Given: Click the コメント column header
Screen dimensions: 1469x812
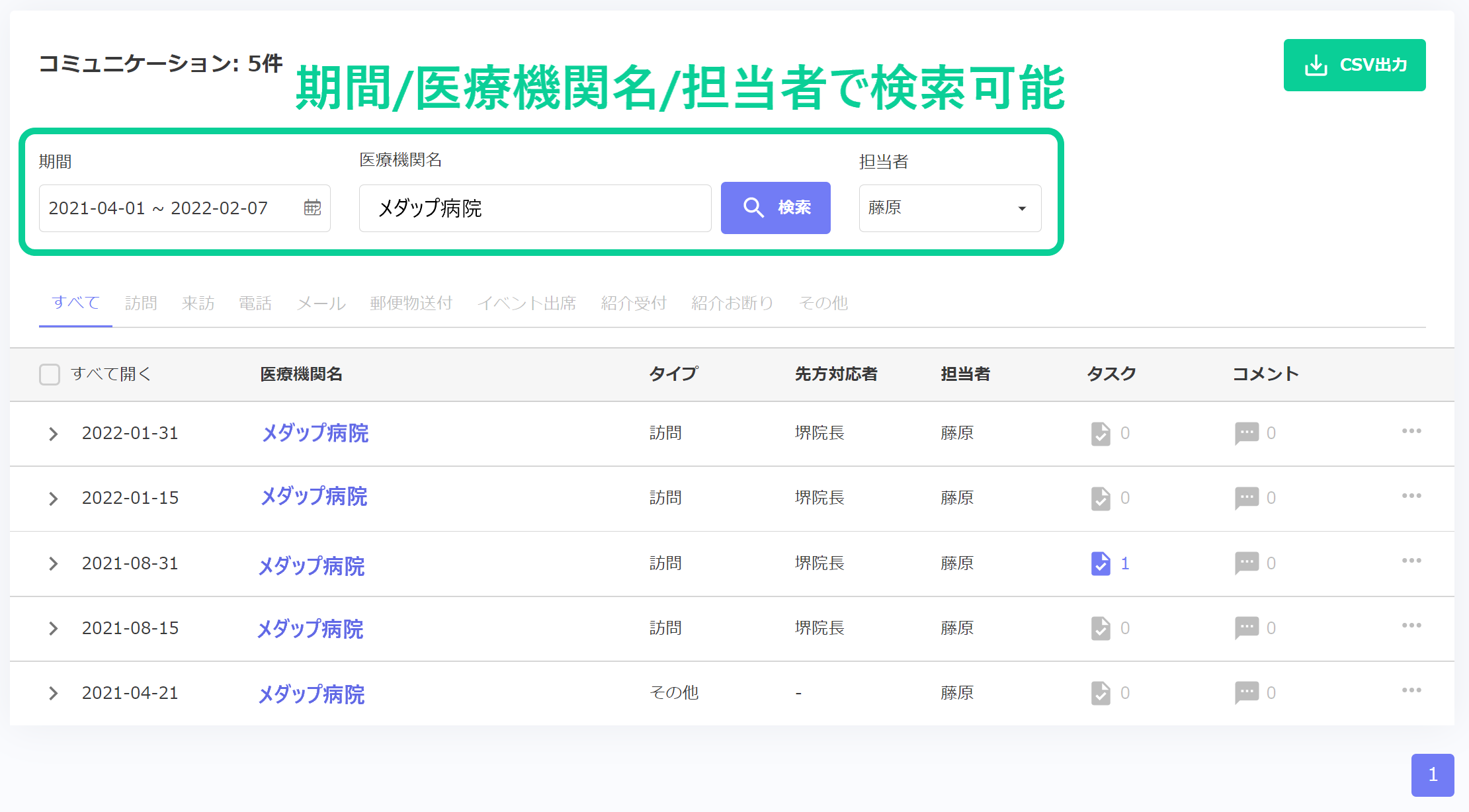Looking at the screenshot, I should tap(1266, 374).
